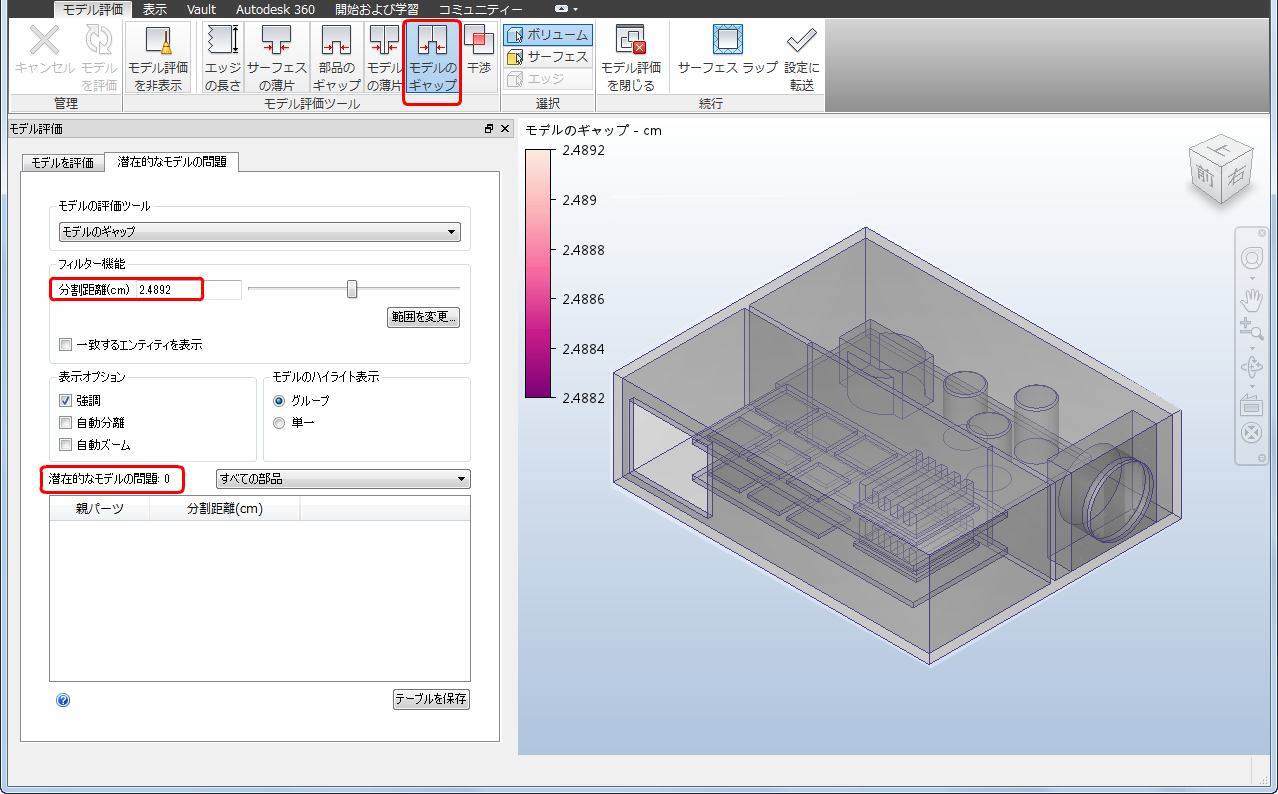Select the グループ radio button
The image size is (1278, 794).
point(279,400)
